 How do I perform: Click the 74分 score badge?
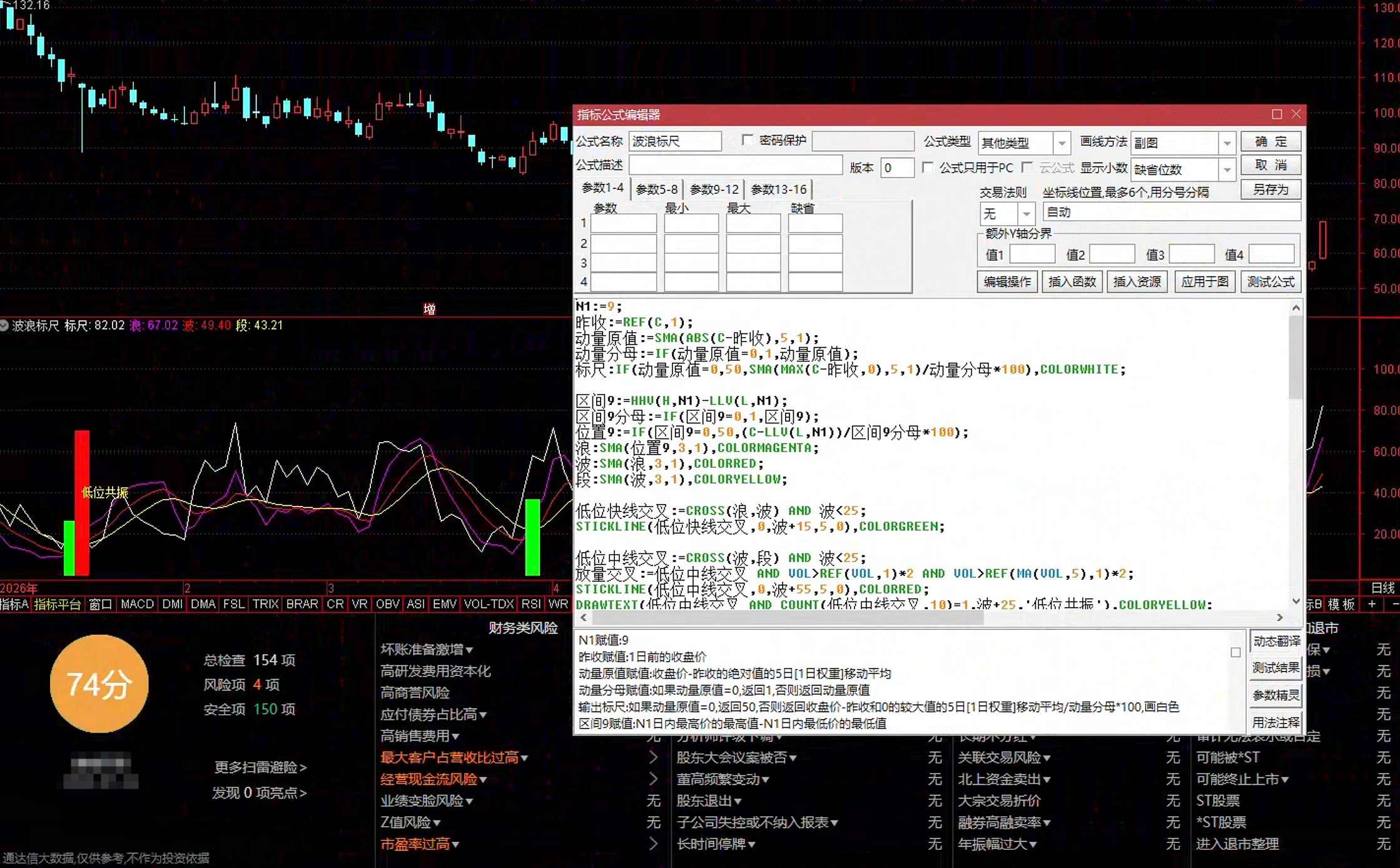click(x=99, y=684)
